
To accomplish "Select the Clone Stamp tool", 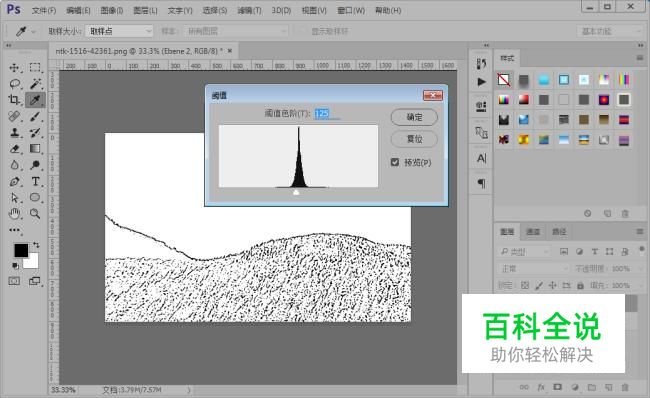I will click(x=15, y=133).
